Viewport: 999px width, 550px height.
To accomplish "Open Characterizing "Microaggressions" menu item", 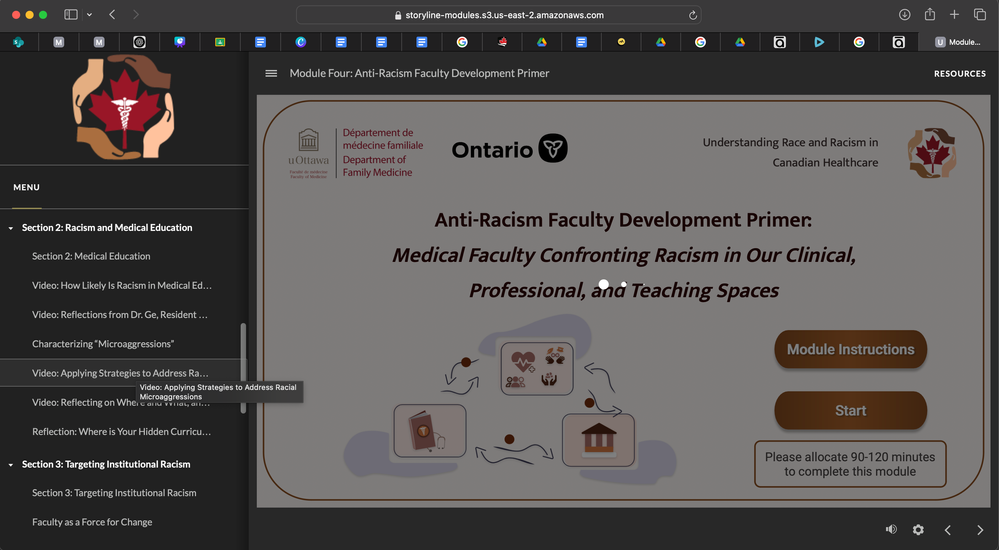I will 103,344.
